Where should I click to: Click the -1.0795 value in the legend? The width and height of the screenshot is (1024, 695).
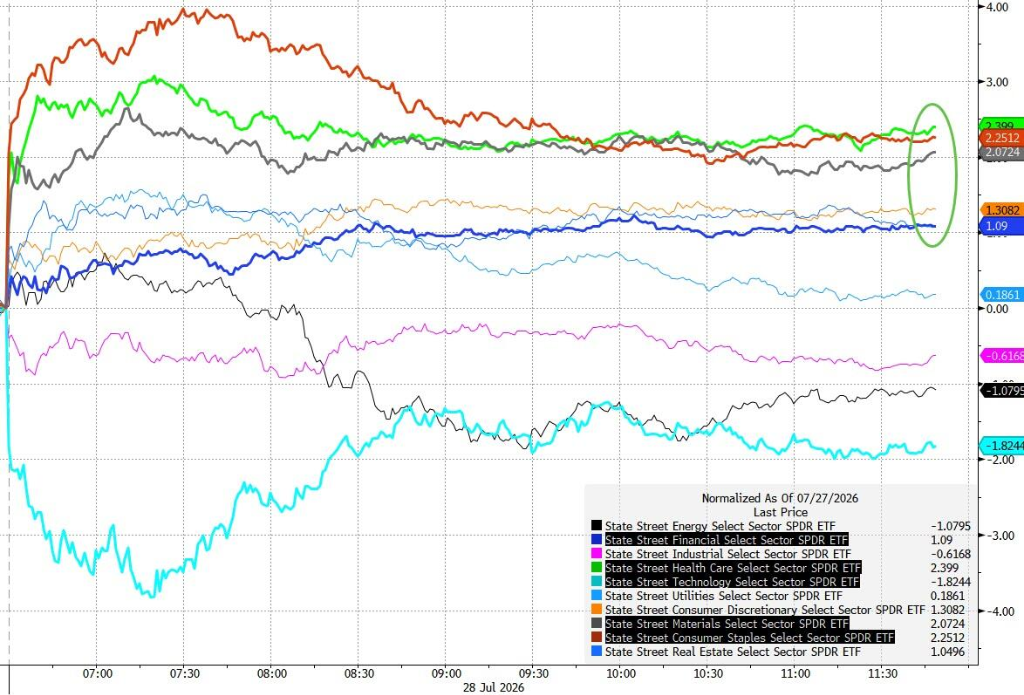click(x=950, y=526)
